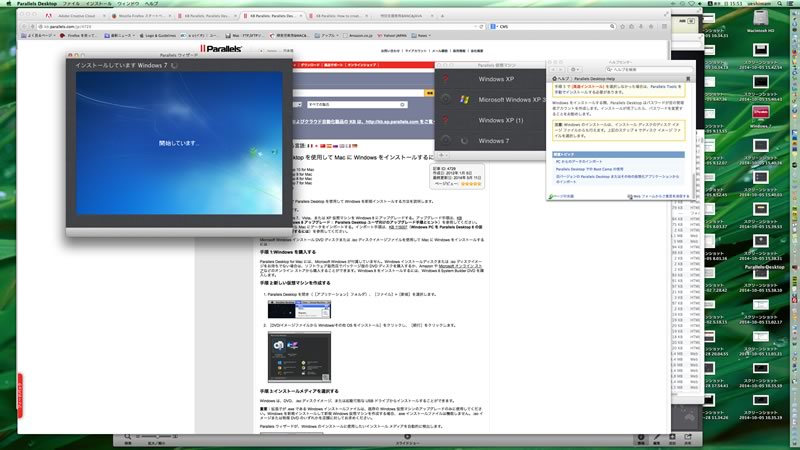The image size is (800, 450).
Task: Open Help Center bookmarks icon
Action: [x=688, y=79]
